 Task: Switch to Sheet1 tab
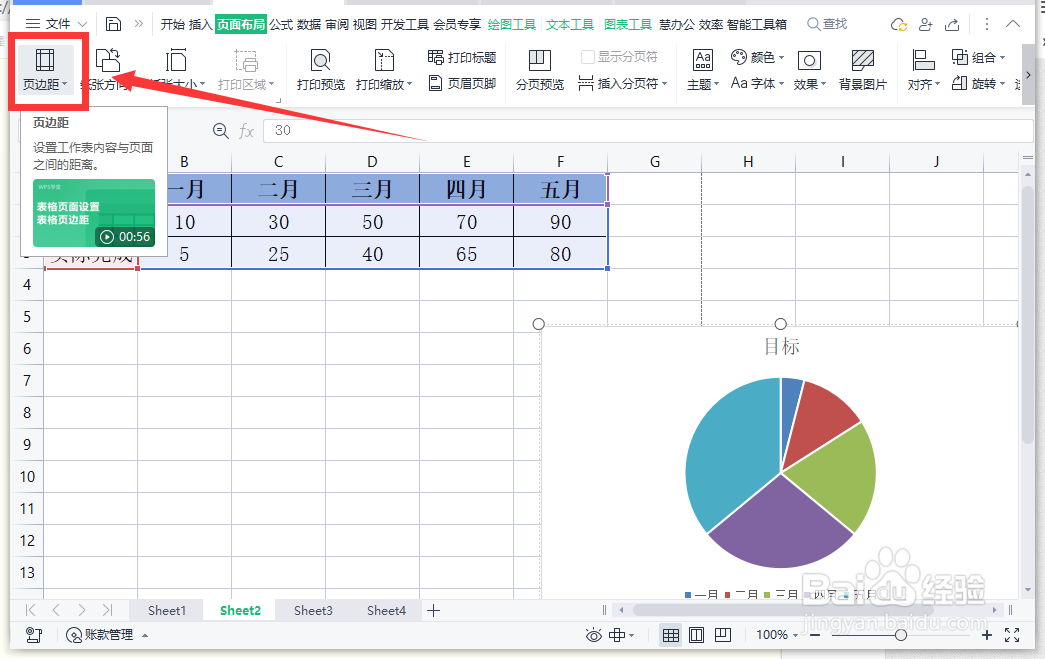coord(167,610)
